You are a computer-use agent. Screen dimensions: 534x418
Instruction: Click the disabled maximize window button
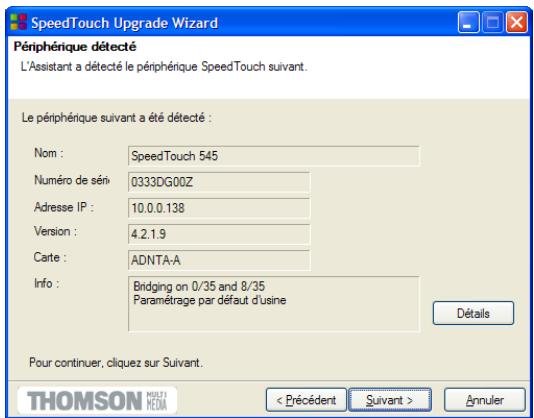point(492,22)
